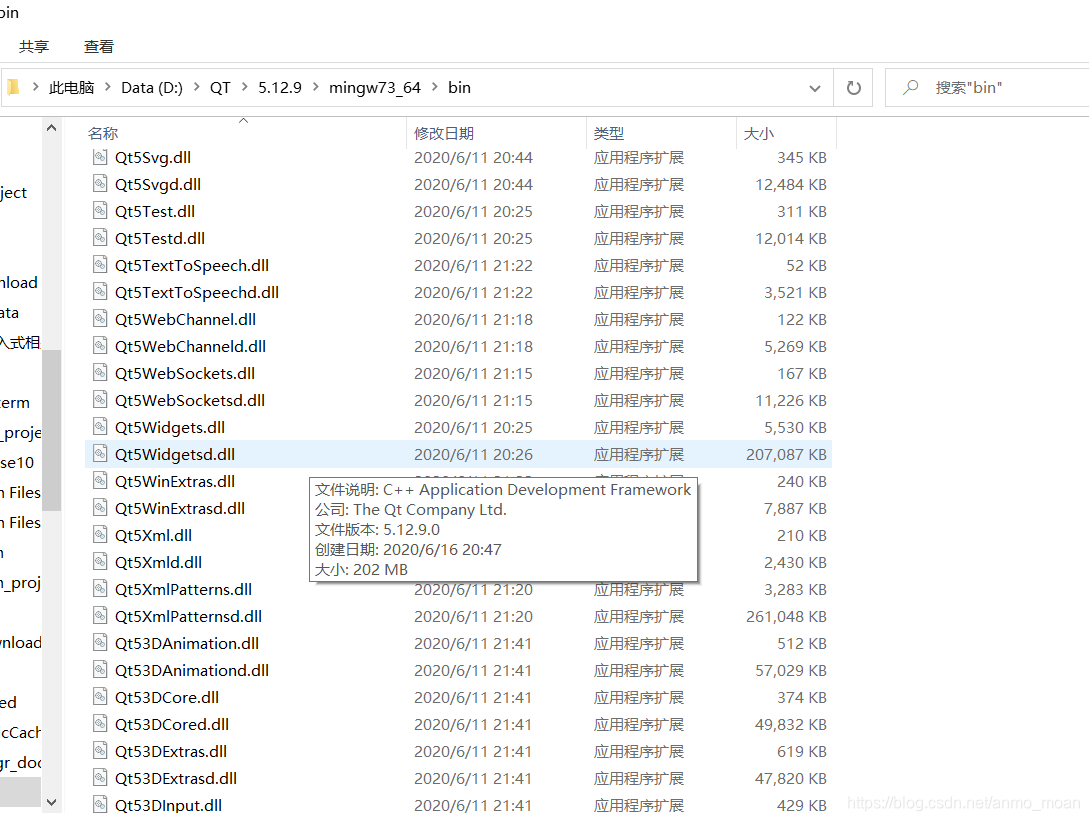
Task: Click the Qt53DExtrasd.dll file icon
Action: (100, 778)
